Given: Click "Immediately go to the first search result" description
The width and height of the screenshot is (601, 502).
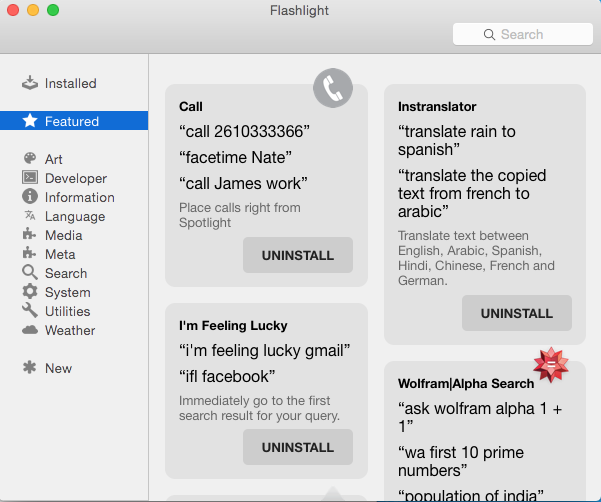Looking at the screenshot, I should [259, 408].
